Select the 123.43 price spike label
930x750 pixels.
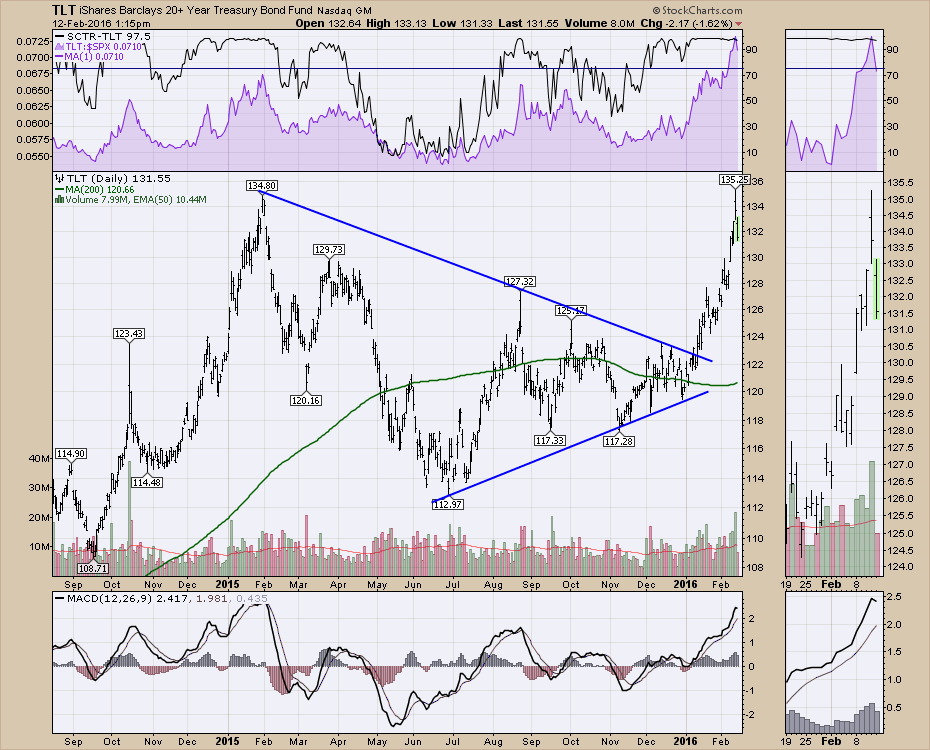tap(129, 334)
